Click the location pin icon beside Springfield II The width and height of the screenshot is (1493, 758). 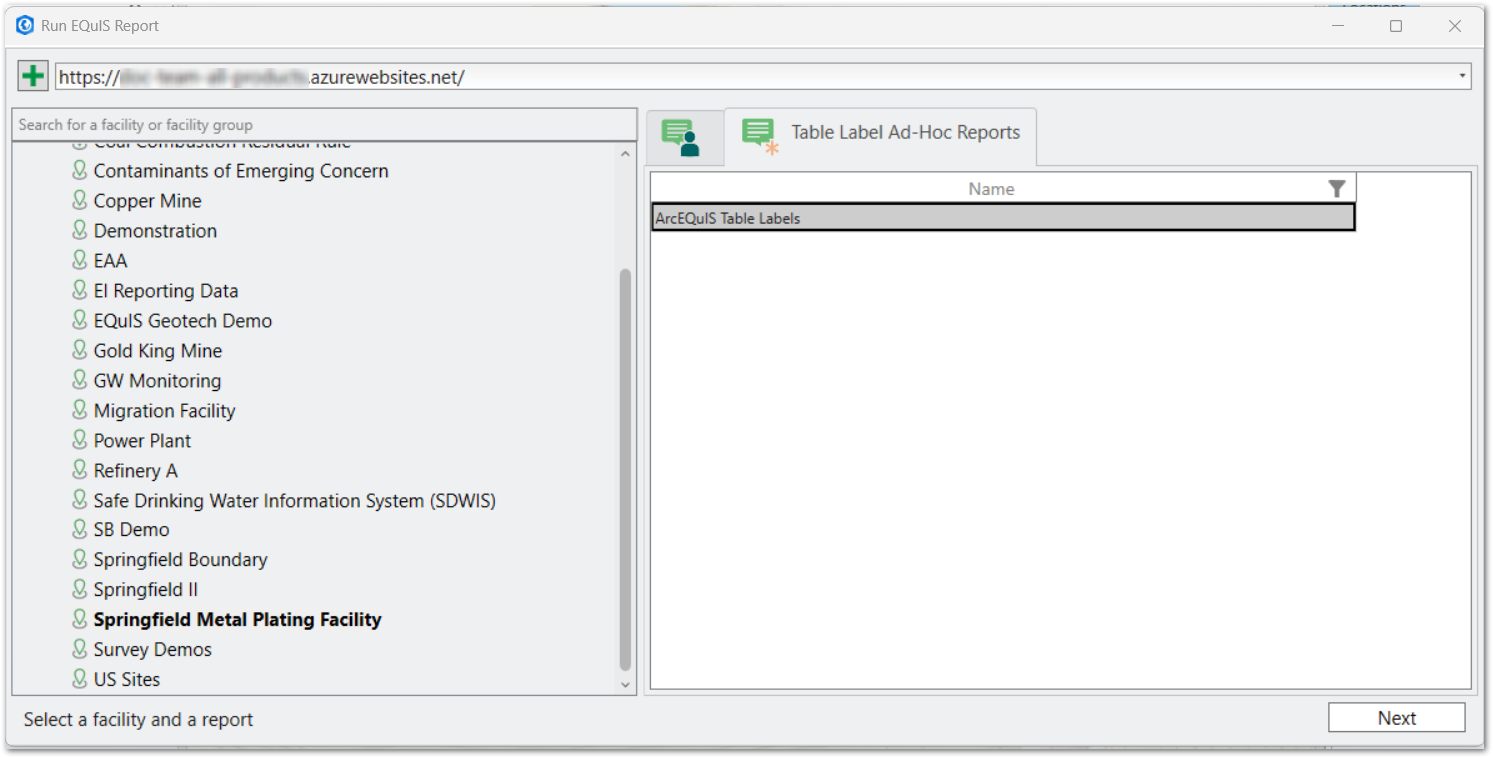pos(80,589)
